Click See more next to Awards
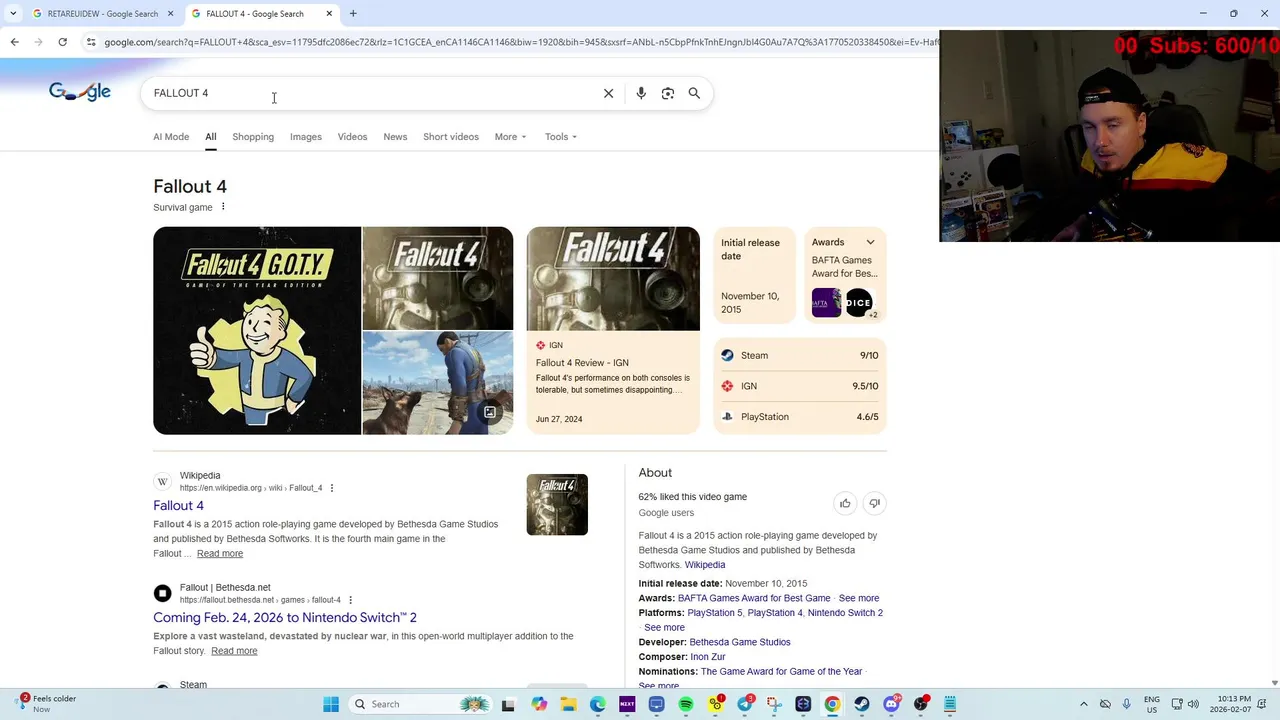 859,598
